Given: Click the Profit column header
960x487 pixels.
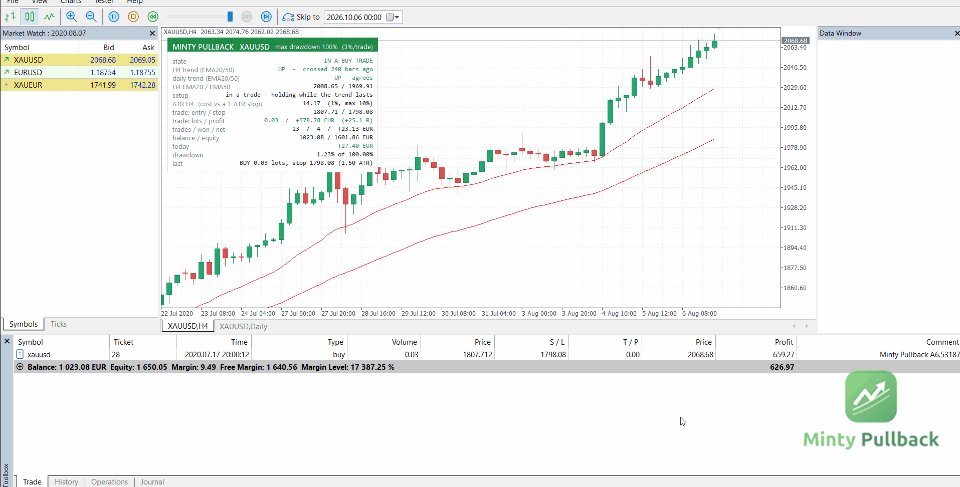Looking at the screenshot, I should (783, 342).
